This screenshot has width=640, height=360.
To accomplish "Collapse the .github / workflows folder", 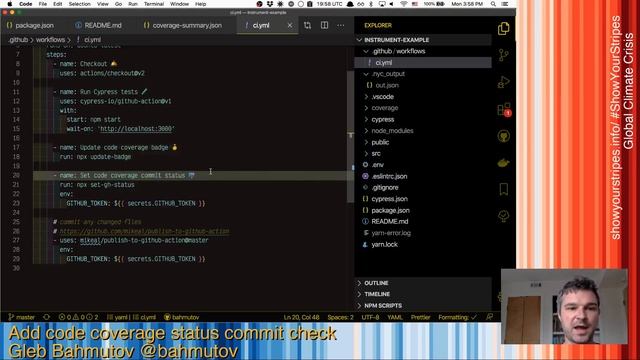I will (423, 51).
